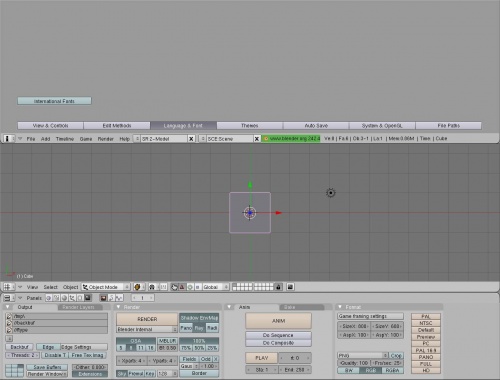The width and height of the screenshot is (500, 380).
Task: Select the Shading context sphere icon
Action: click(64, 298)
